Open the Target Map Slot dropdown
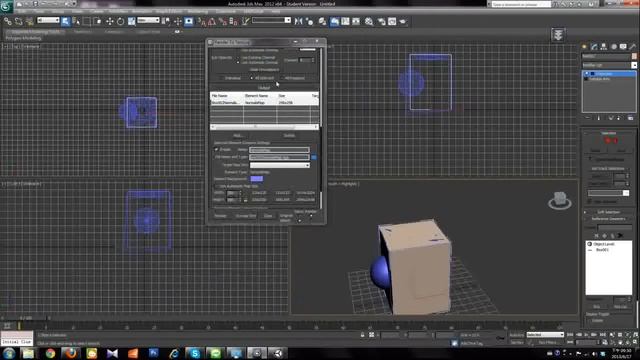This screenshot has width=640, height=360. [280, 165]
